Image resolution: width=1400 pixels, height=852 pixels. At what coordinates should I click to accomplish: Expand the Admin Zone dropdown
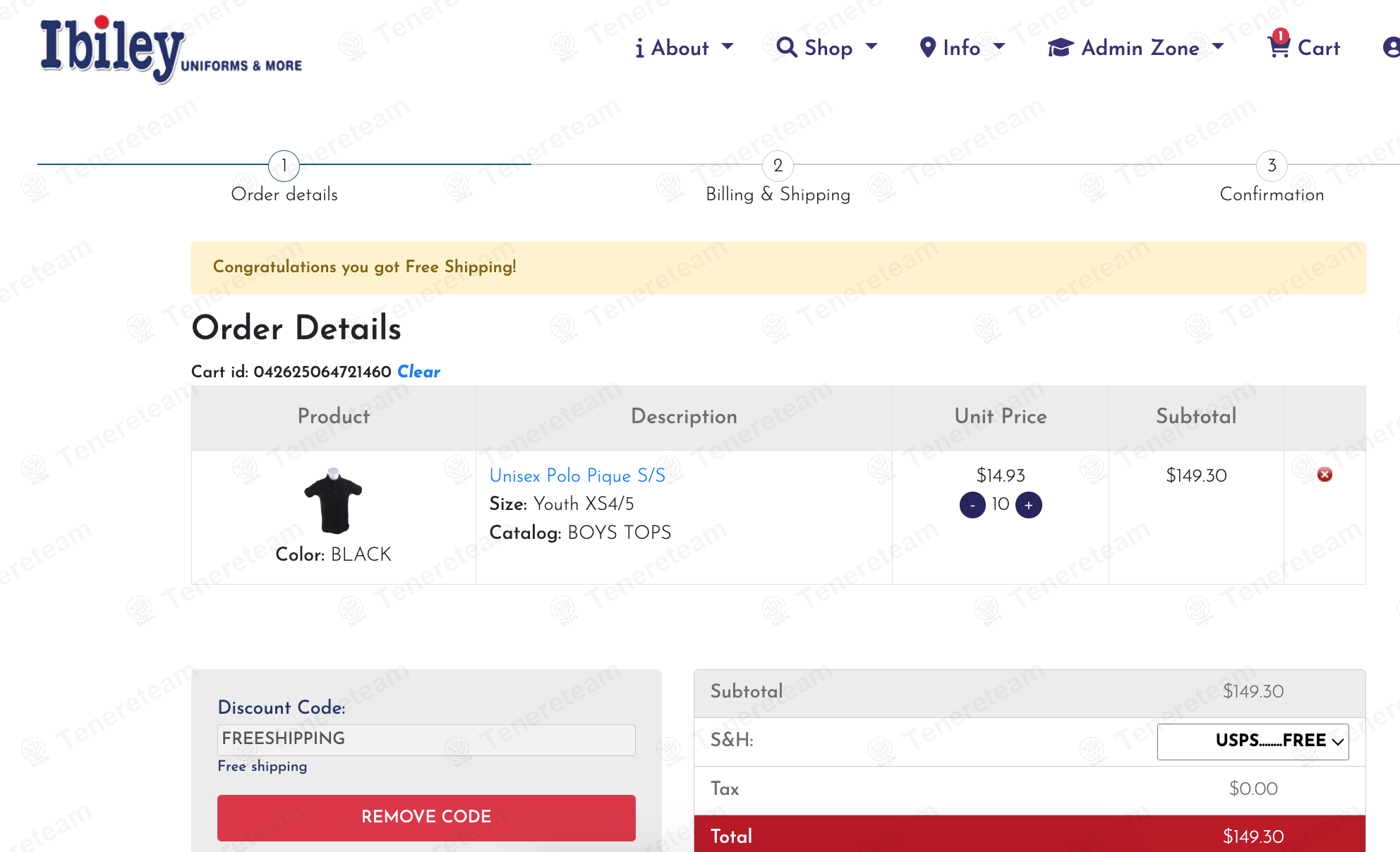[x=1219, y=47]
